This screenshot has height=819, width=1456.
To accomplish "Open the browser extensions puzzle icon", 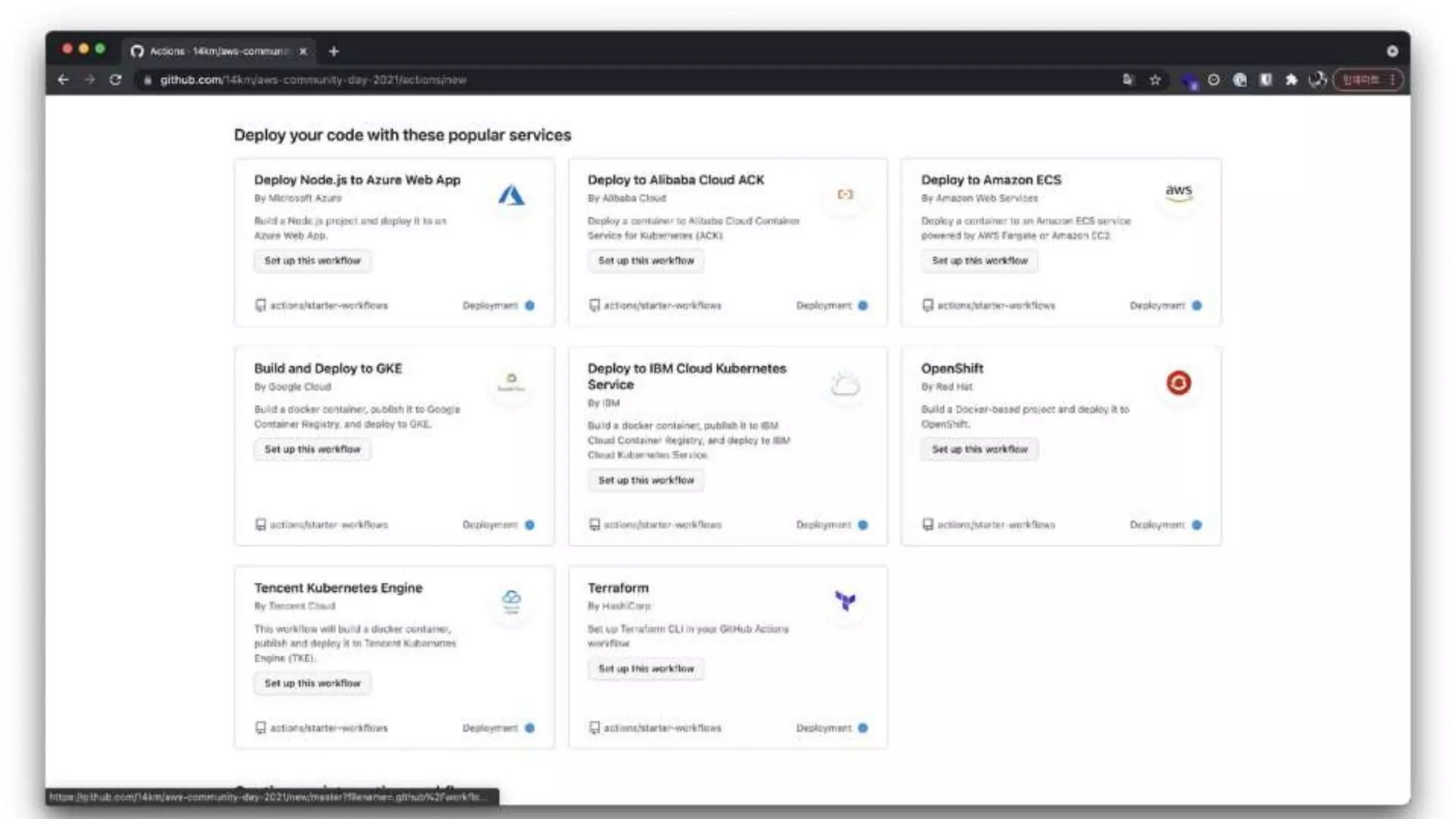I will (1291, 80).
